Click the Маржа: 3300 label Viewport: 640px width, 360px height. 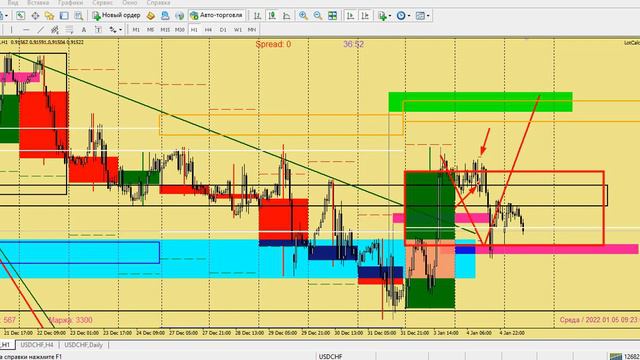coord(71,320)
